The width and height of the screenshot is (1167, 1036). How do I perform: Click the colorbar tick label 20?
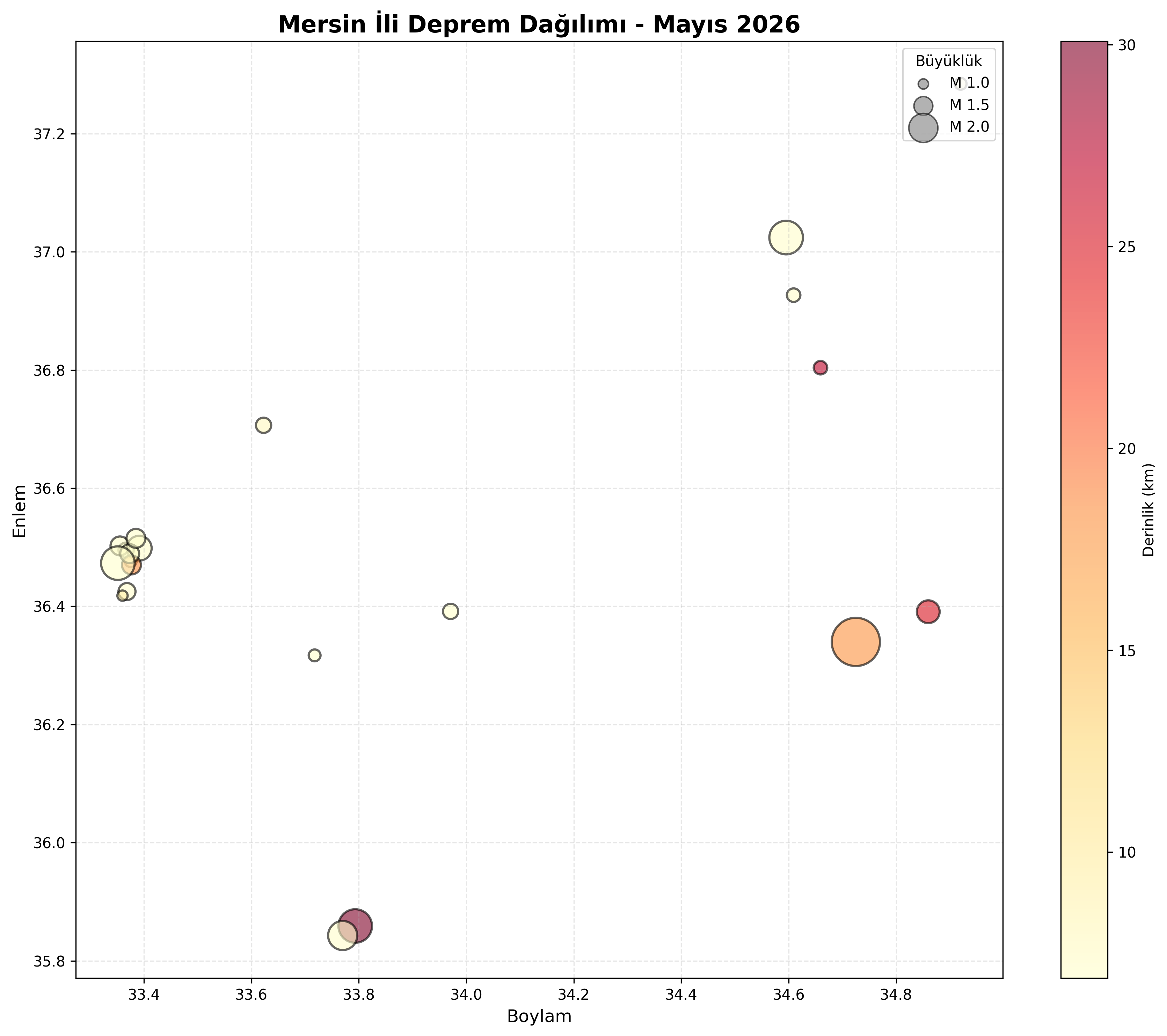1128,449
